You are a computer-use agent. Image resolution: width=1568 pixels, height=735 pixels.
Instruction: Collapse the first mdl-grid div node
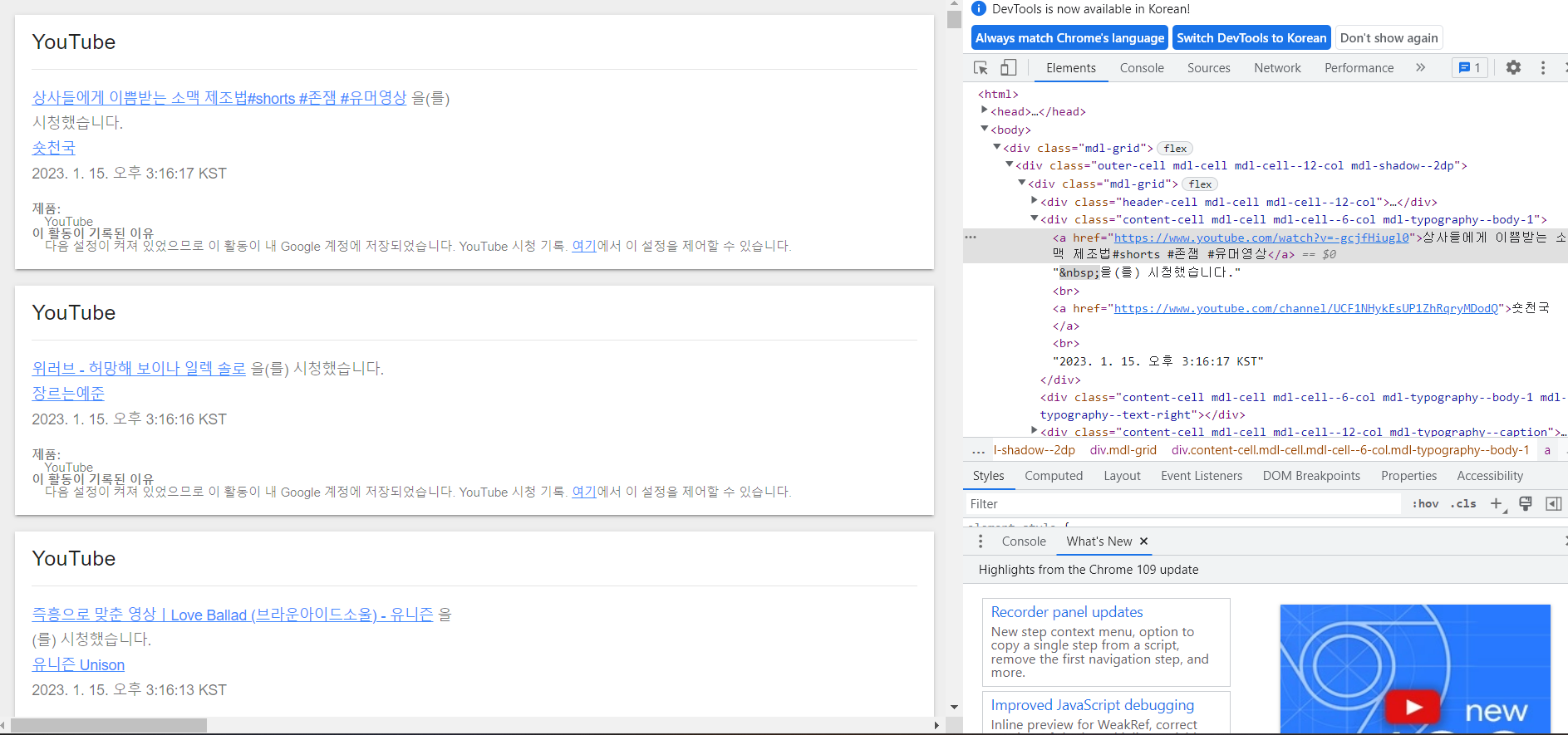coord(997,147)
